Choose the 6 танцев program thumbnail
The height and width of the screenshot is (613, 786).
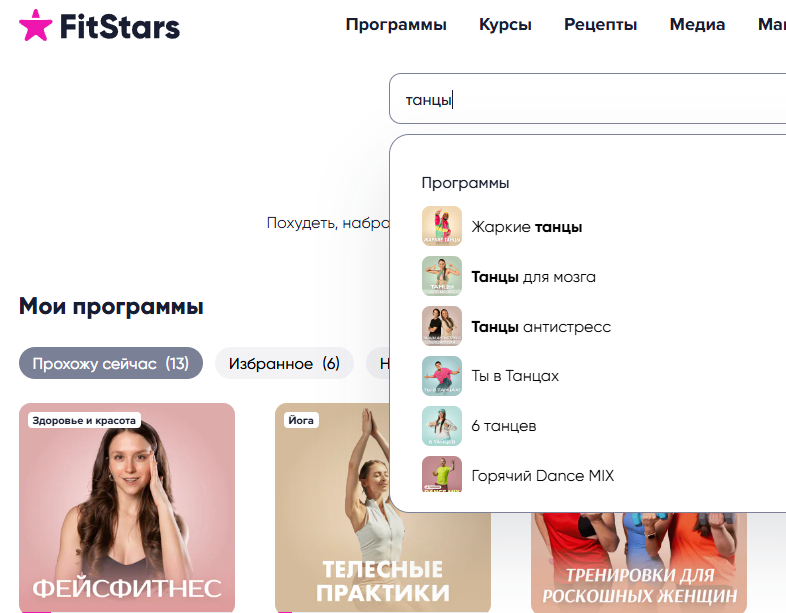442,426
